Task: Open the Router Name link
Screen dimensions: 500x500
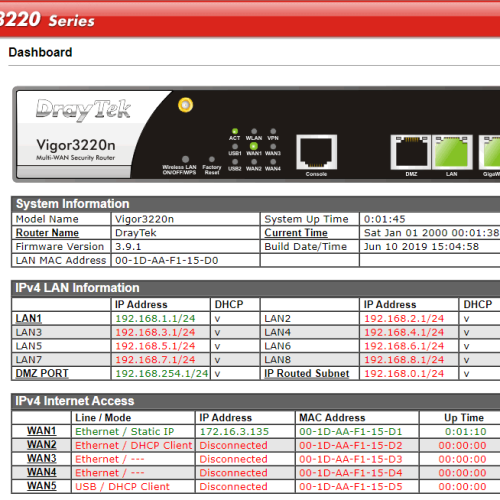Action: (47, 233)
